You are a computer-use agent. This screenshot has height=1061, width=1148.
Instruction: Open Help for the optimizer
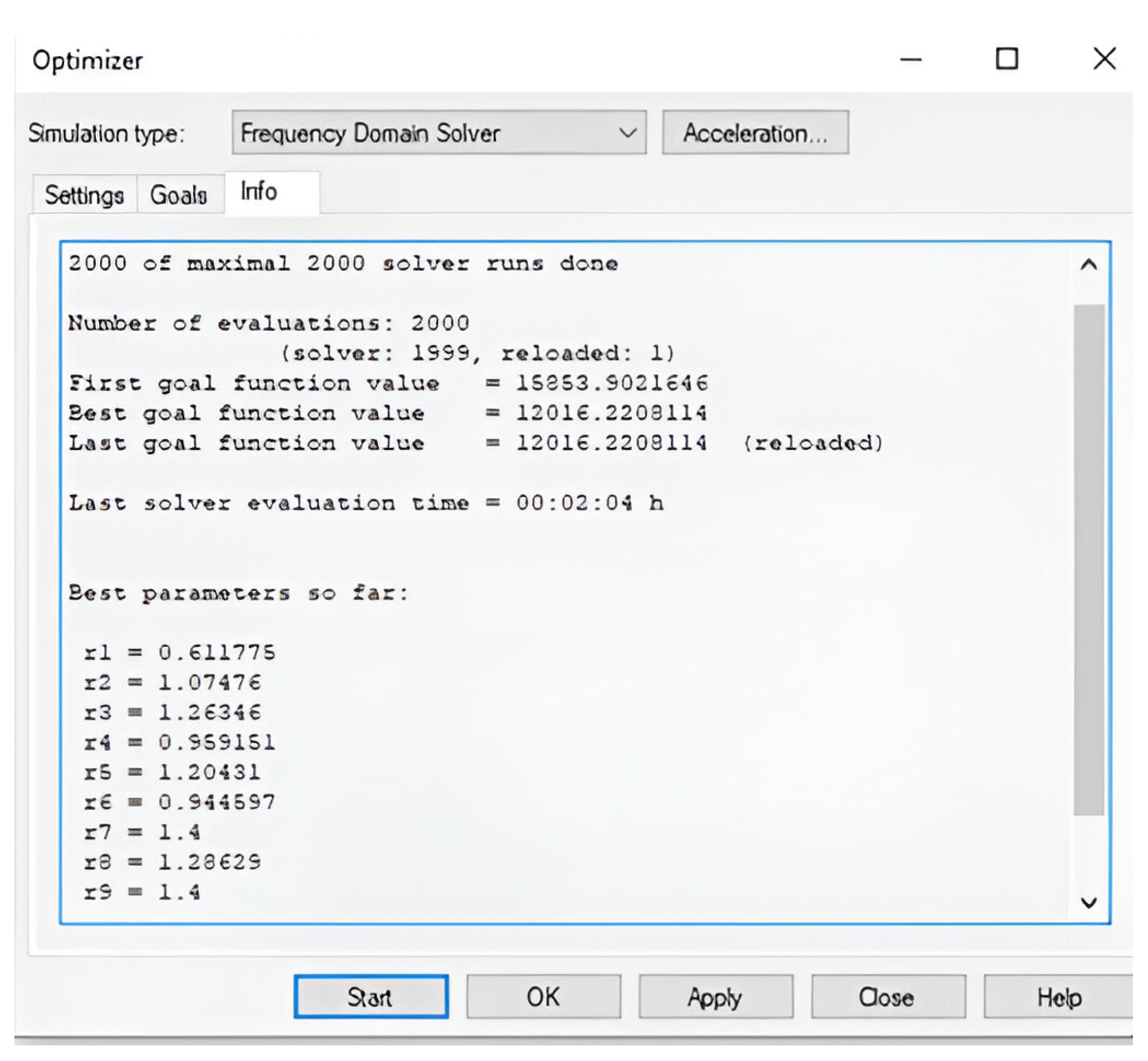(x=1058, y=996)
